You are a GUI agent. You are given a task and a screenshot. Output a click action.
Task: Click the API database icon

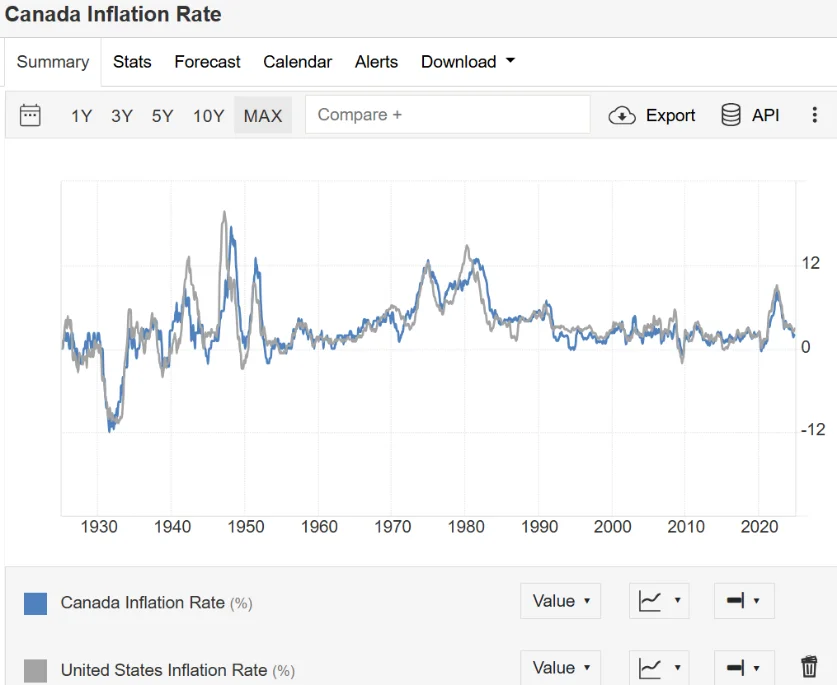731,115
